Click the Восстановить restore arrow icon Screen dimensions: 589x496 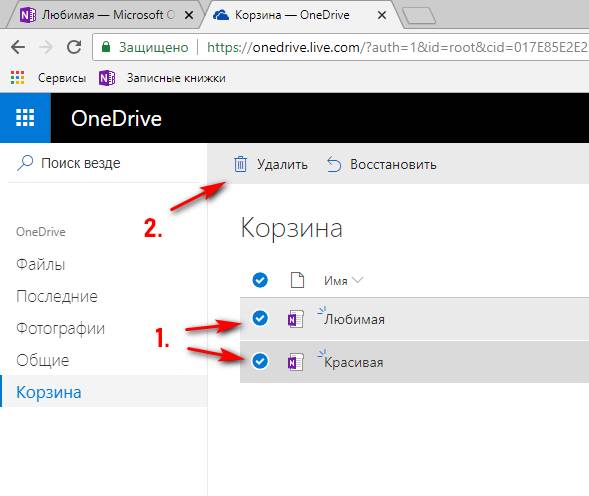coord(334,164)
